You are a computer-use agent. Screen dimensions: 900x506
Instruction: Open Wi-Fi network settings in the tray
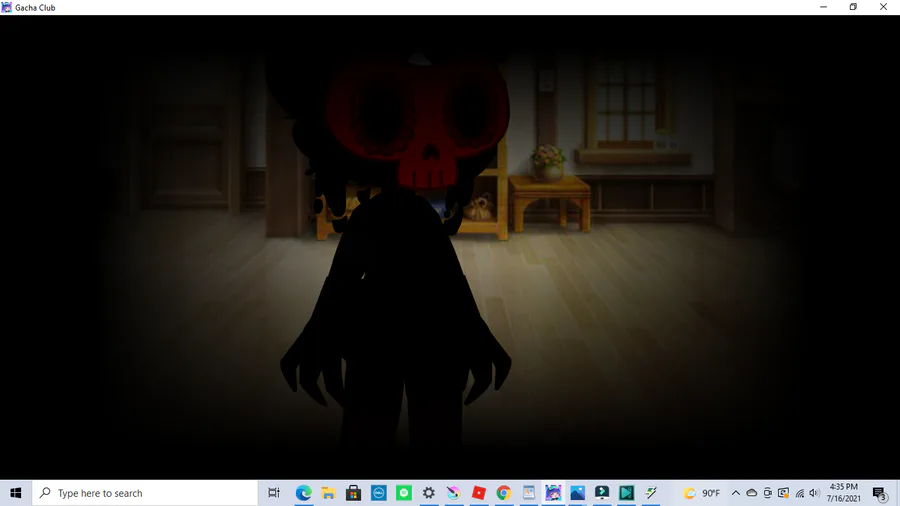point(800,493)
